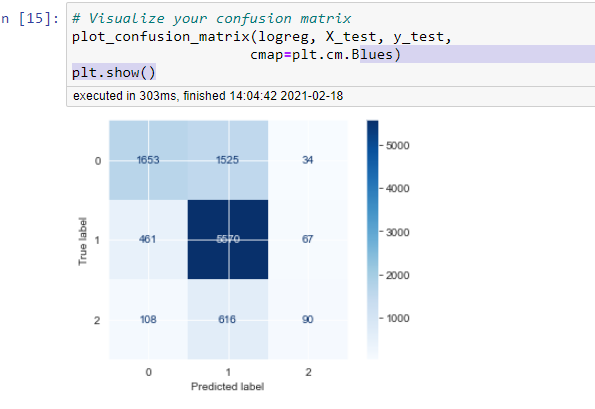Viewport: 595px width, 409px height.
Task: Click the colorbar tick label 4000
Action: pos(397,189)
